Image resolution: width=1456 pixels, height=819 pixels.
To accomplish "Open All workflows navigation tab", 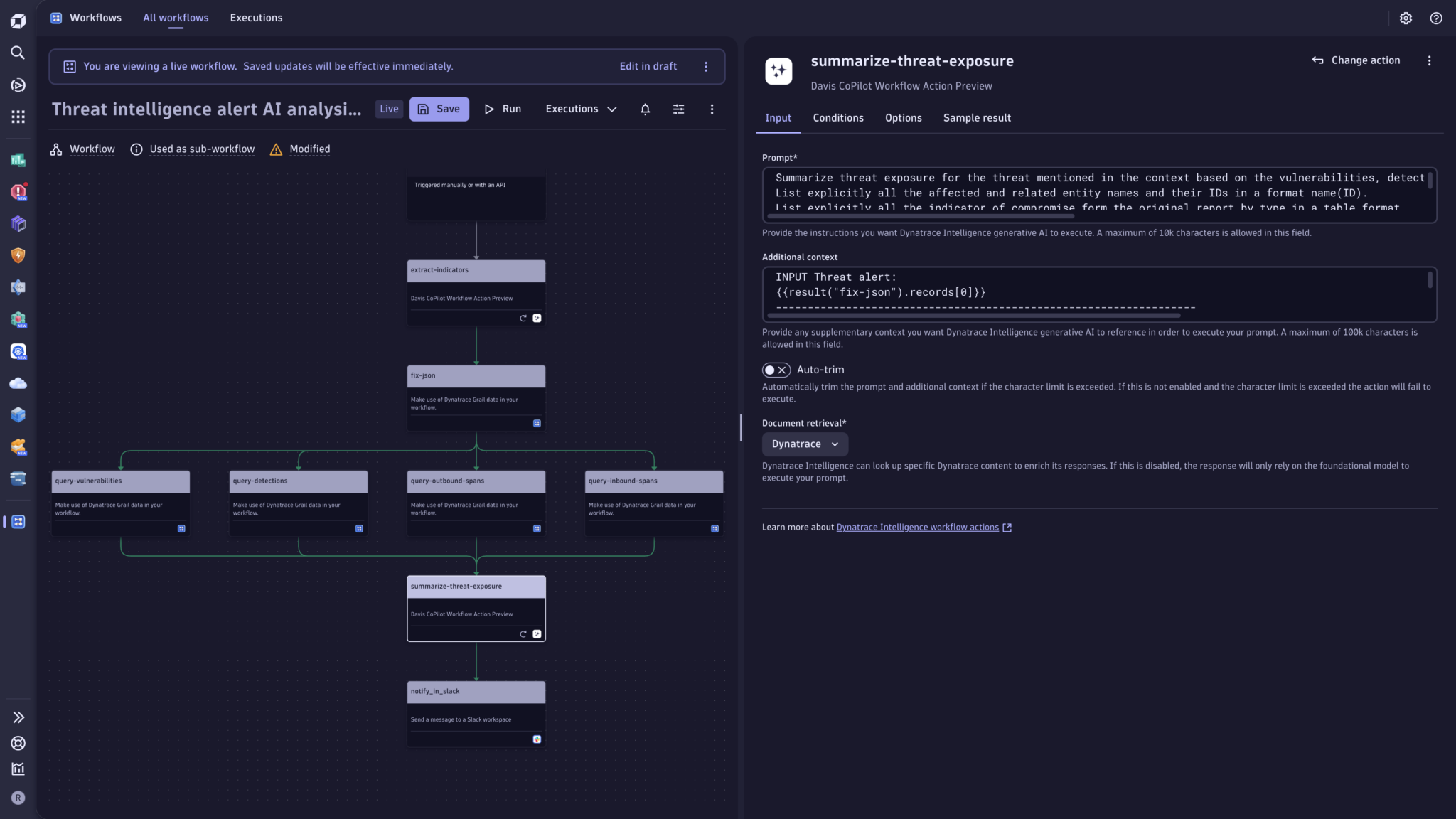I will 176,18.
